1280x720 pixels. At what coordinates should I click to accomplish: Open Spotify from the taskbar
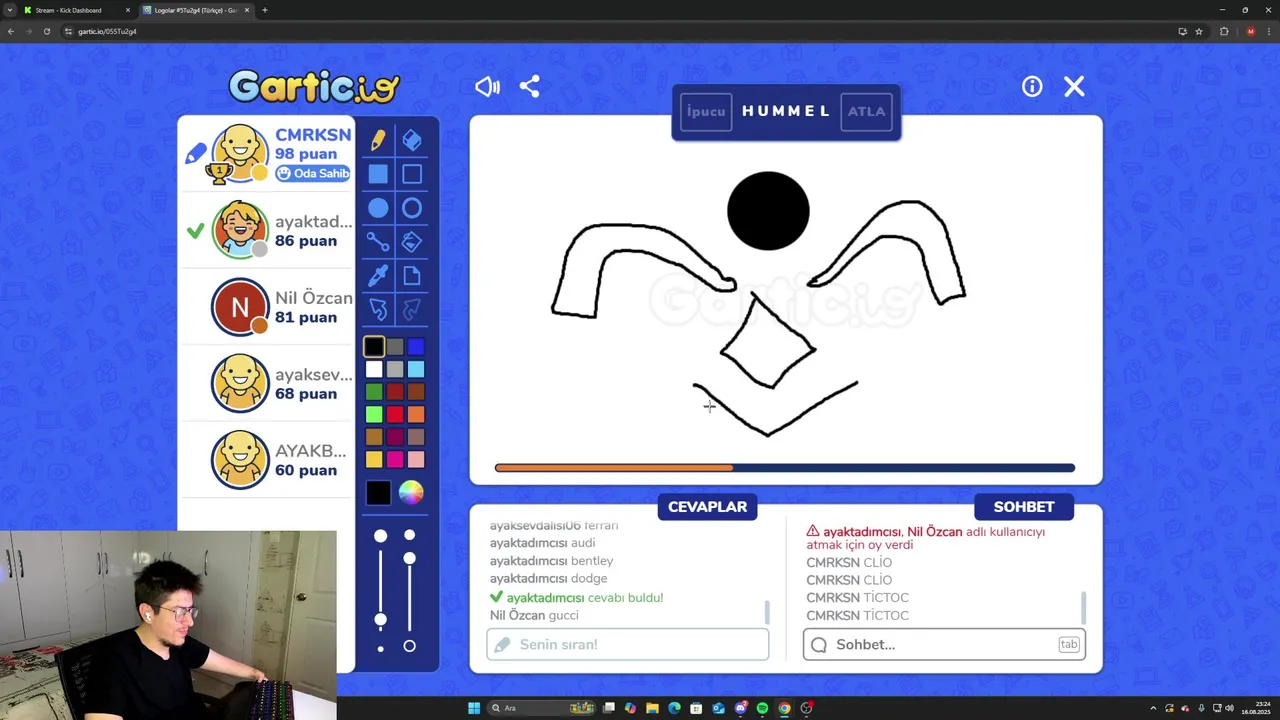tap(762, 708)
